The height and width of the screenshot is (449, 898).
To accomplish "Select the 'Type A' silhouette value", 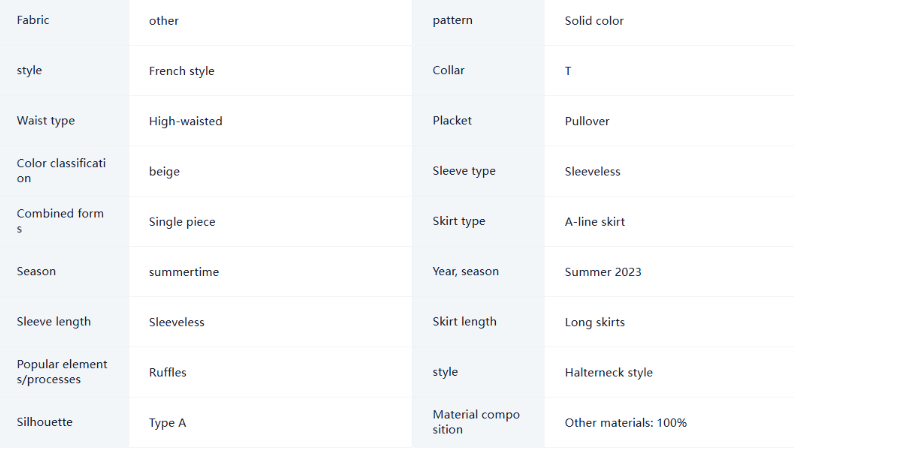I will [x=167, y=423].
